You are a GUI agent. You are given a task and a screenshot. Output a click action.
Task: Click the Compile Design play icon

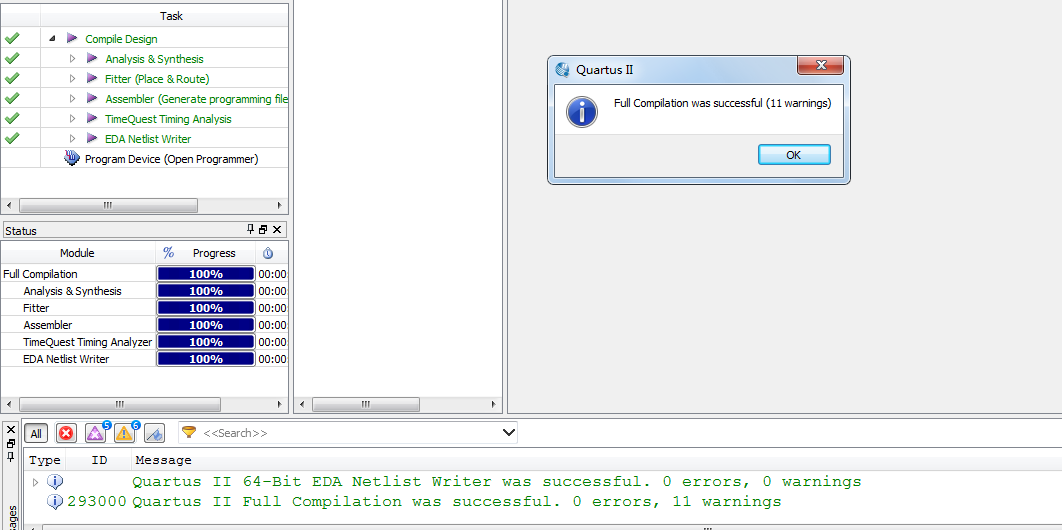tap(72, 39)
